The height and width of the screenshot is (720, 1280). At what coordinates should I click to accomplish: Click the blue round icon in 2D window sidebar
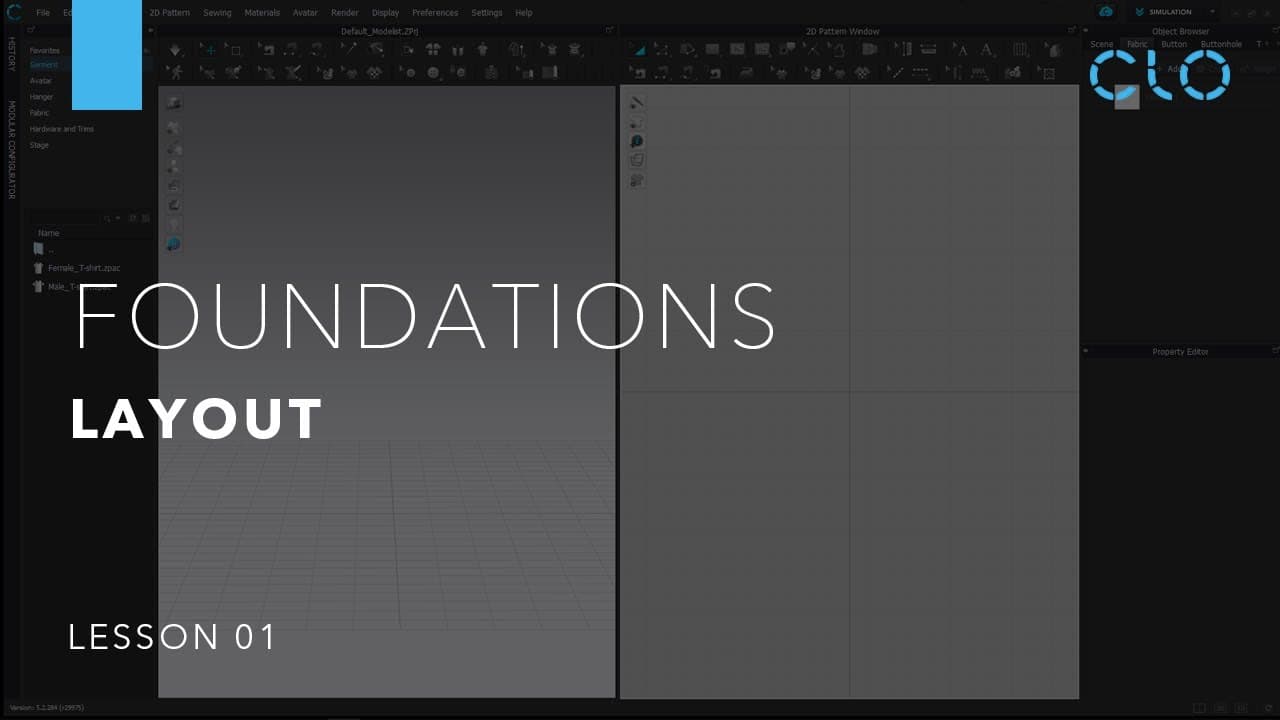tap(636, 142)
